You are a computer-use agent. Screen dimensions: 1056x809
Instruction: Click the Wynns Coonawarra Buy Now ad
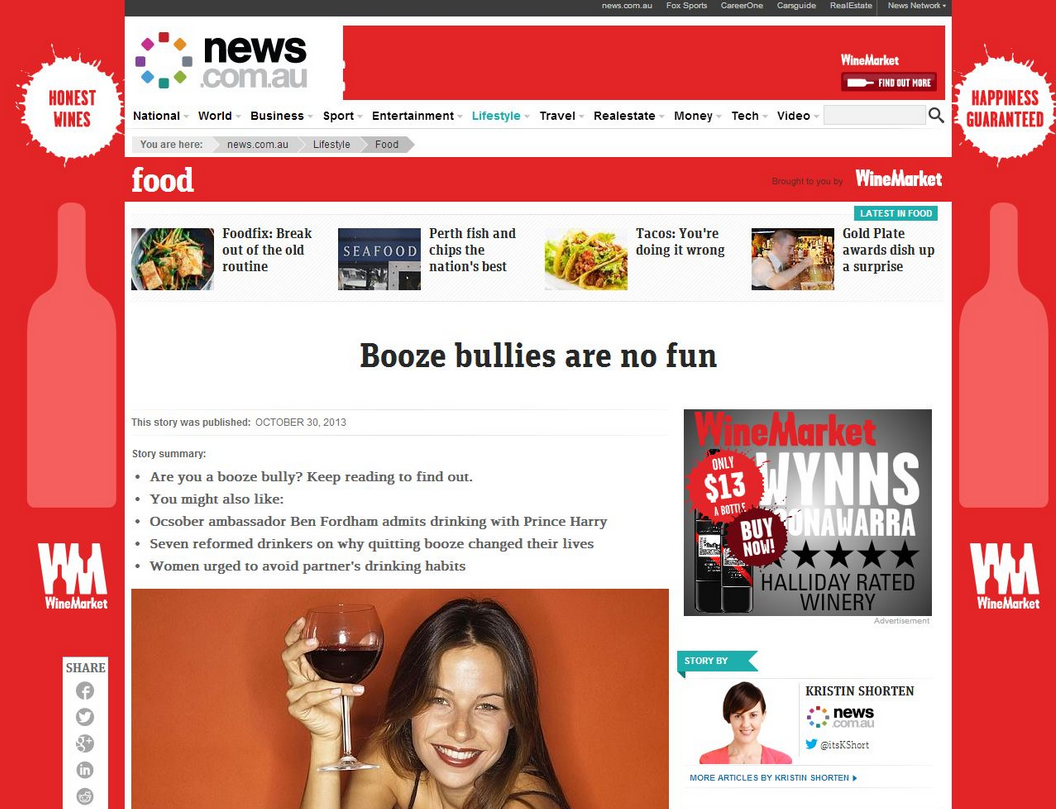pos(807,513)
